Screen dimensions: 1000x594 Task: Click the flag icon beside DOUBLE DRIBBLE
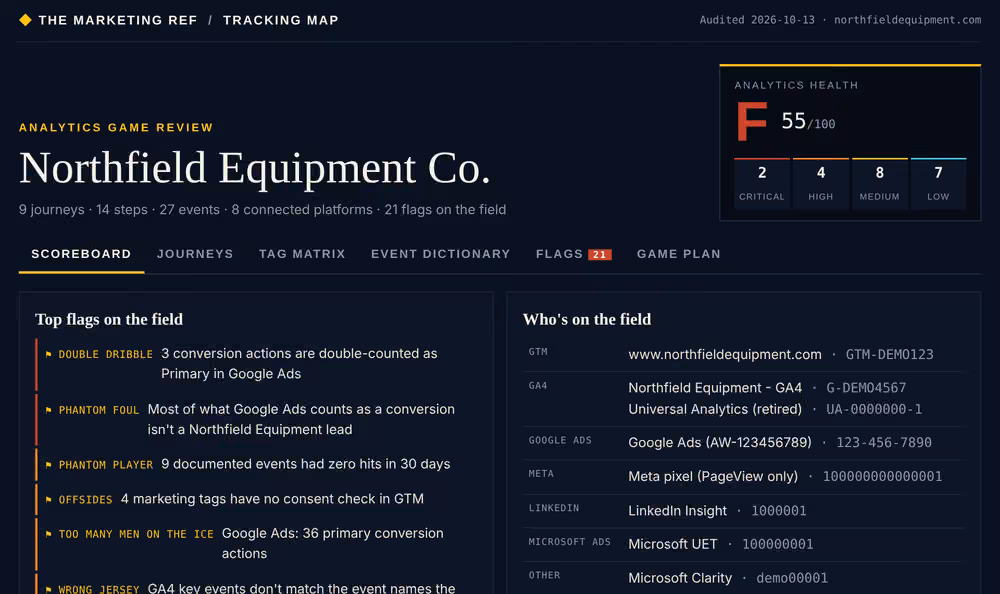48,354
